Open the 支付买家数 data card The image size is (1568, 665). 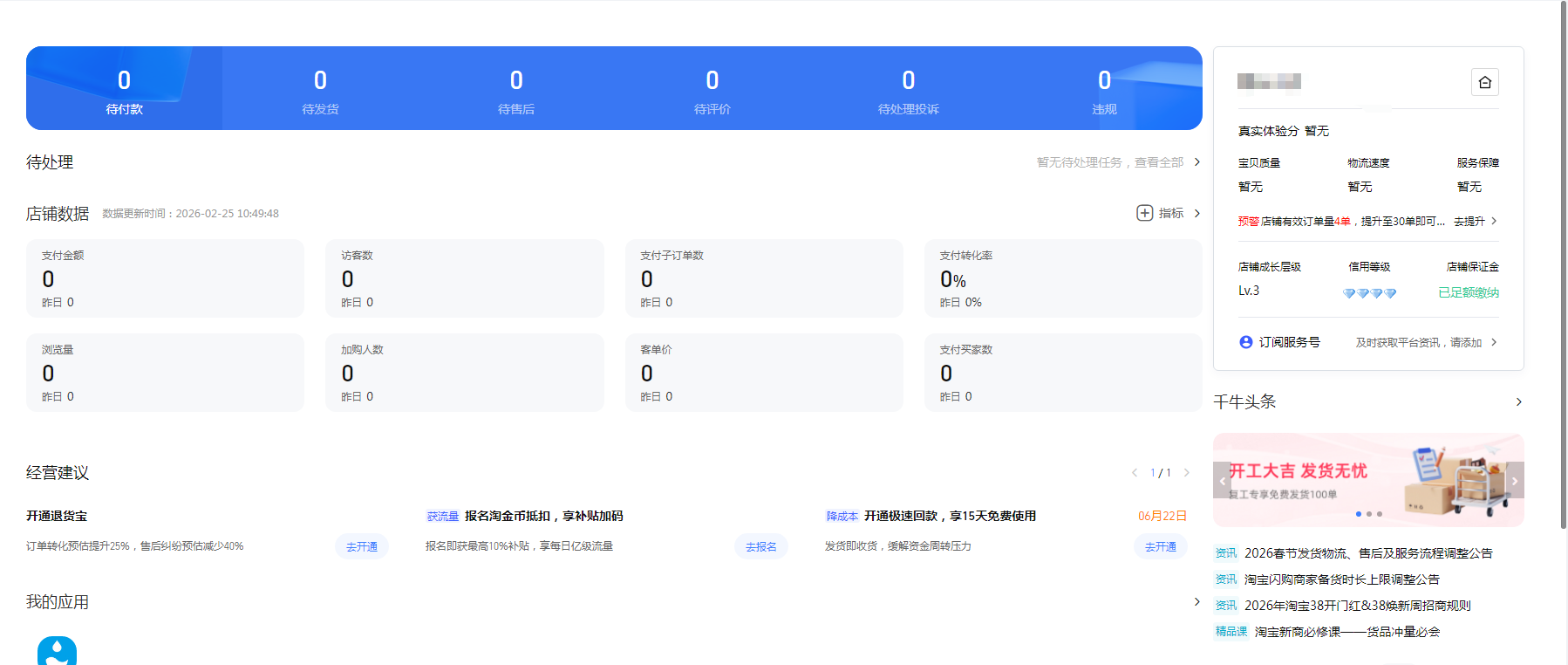point(1063,373)
